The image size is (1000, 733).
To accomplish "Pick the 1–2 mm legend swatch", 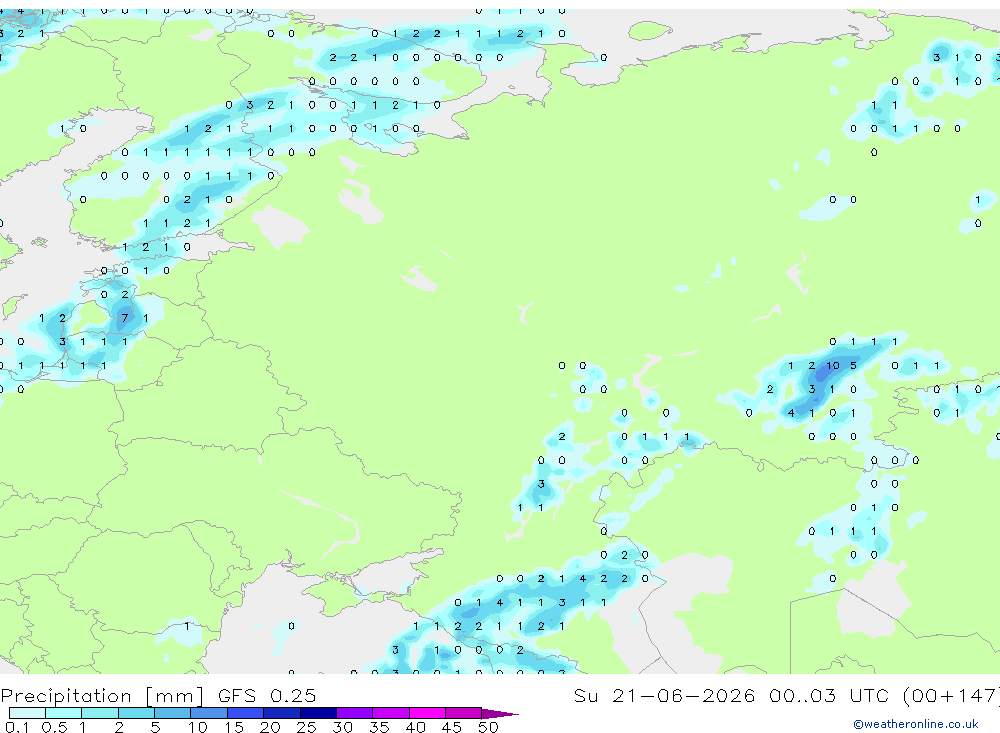I will click(100, 713).
